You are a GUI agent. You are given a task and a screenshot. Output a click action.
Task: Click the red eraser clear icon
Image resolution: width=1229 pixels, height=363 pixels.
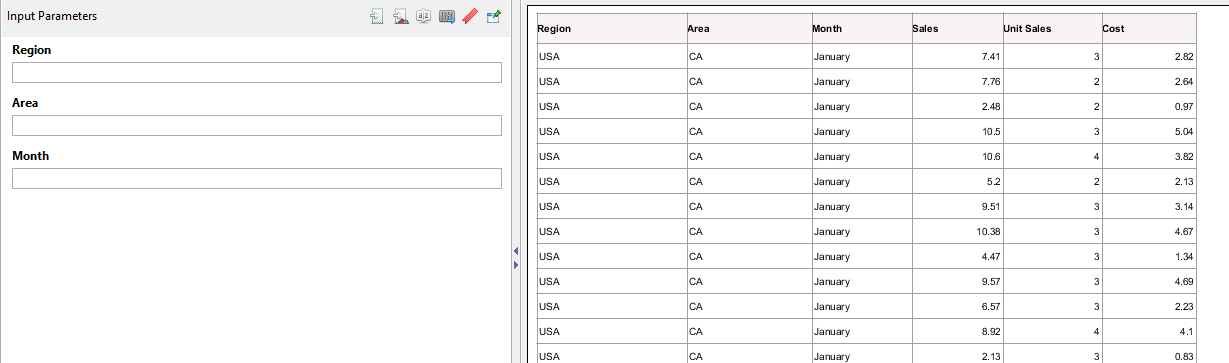pos(470,17)
